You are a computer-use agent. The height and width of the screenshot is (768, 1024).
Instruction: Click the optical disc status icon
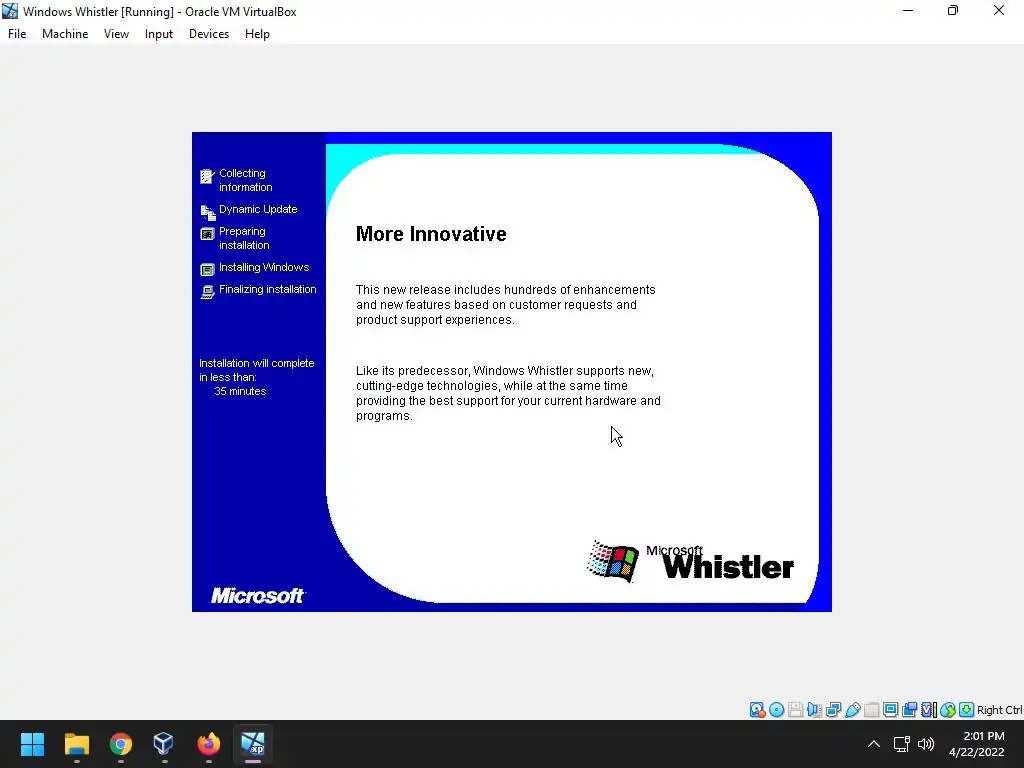coord(776,710)
